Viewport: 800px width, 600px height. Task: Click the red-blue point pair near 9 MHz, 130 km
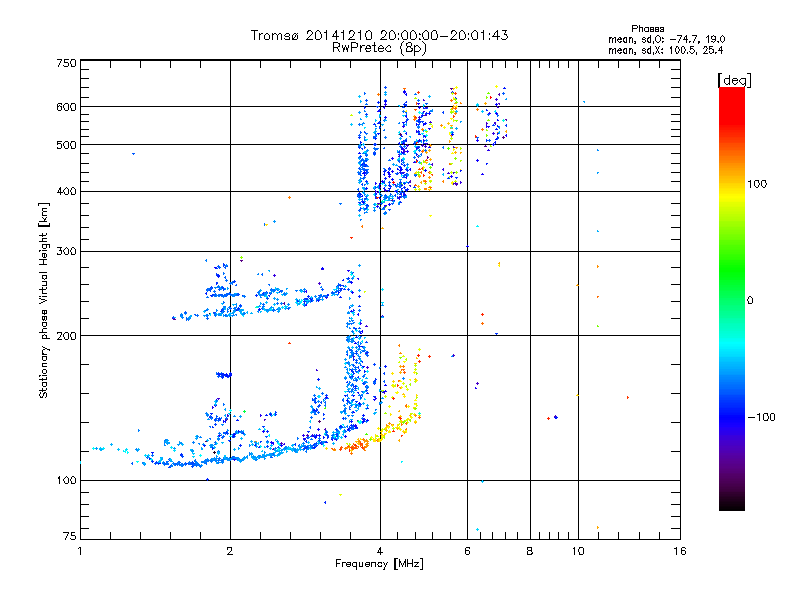coord(553,418)
